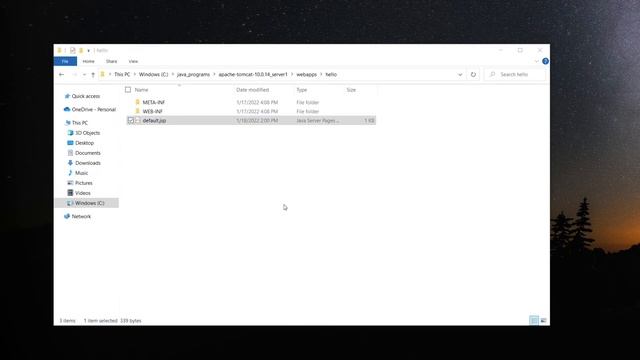Go up one folder level

pos(93,75)
